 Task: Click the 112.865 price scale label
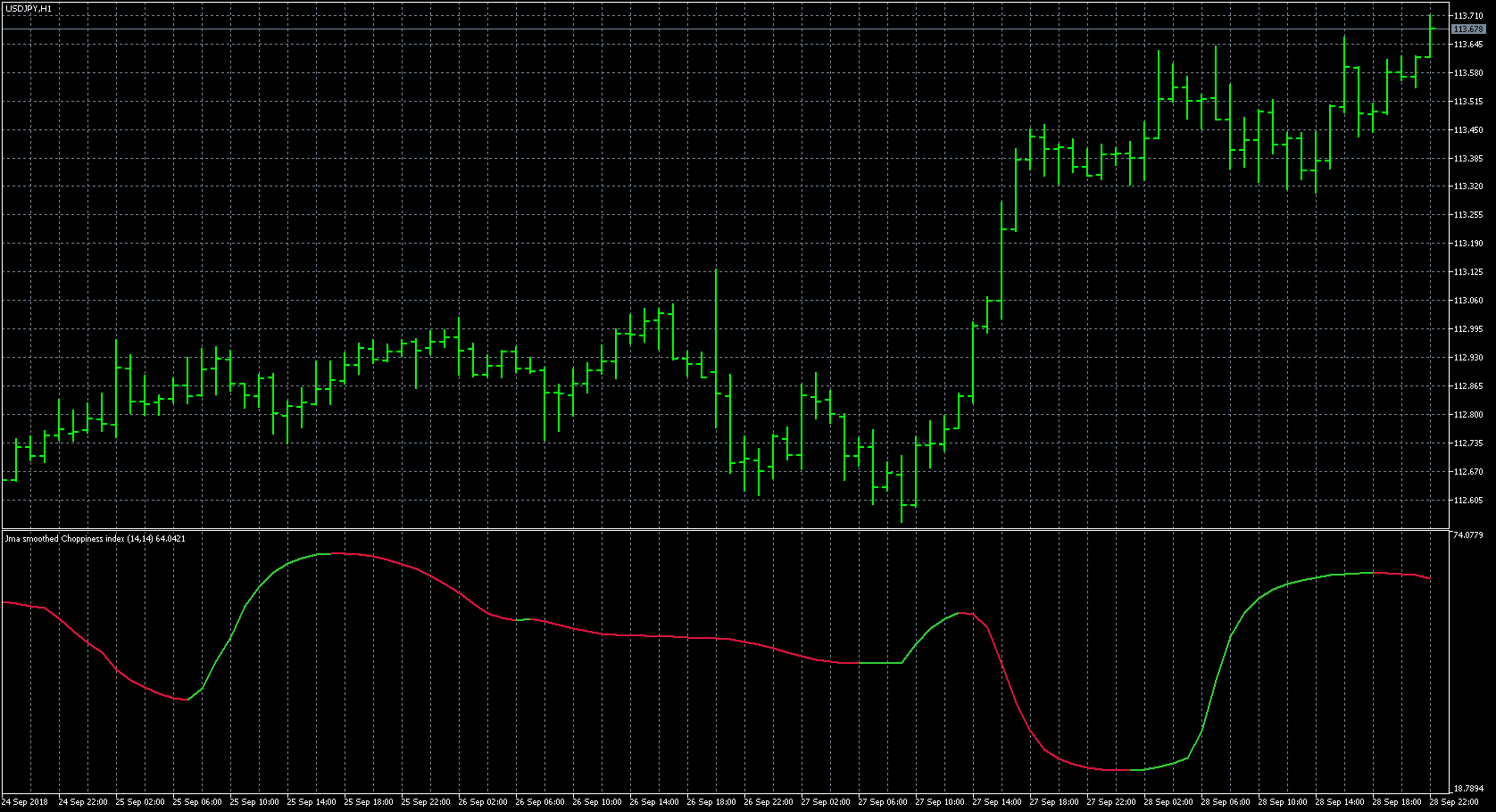pyautogui.click(x=1468, y=386)
